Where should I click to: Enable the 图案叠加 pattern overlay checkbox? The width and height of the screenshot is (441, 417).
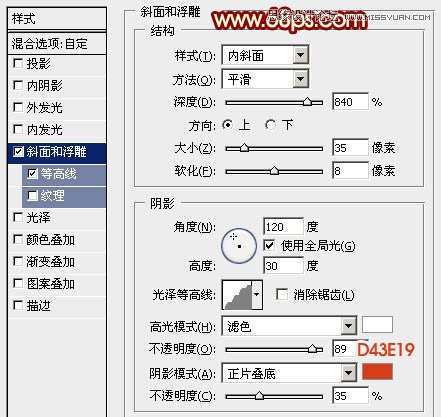coord(18,284)
